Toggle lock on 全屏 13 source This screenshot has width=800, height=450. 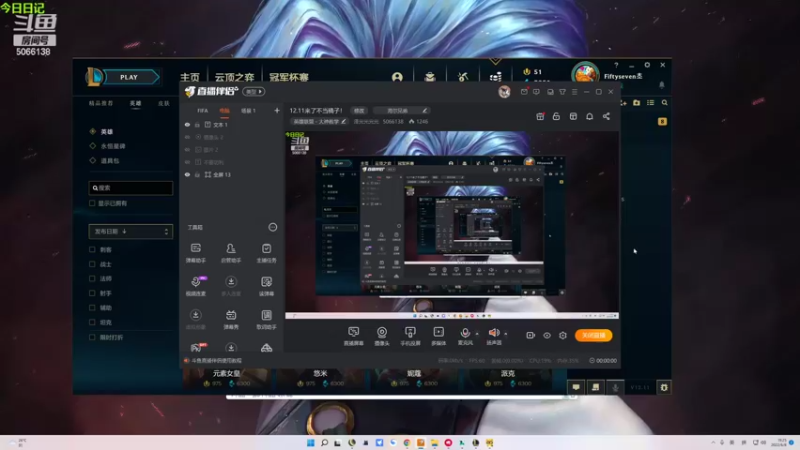click(197, 174)
